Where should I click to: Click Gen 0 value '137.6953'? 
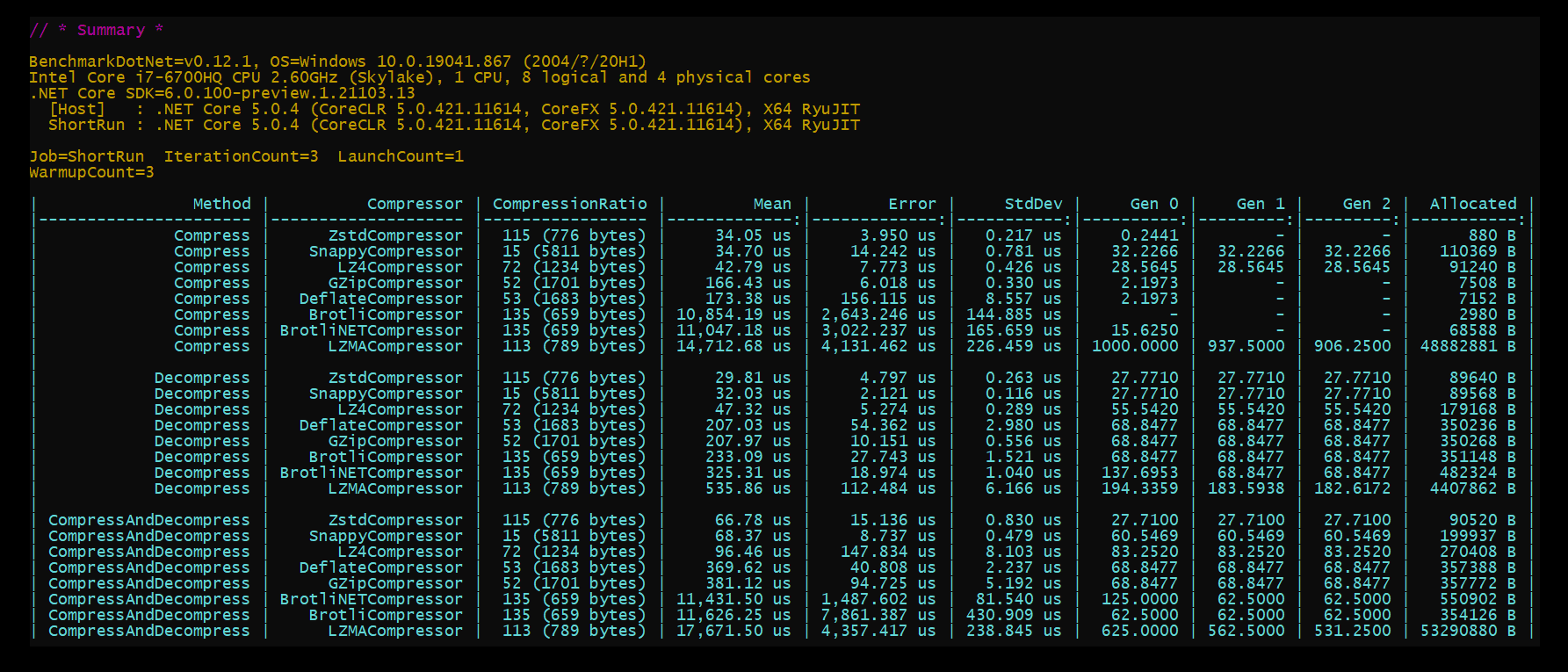[x=1140, y=473]
